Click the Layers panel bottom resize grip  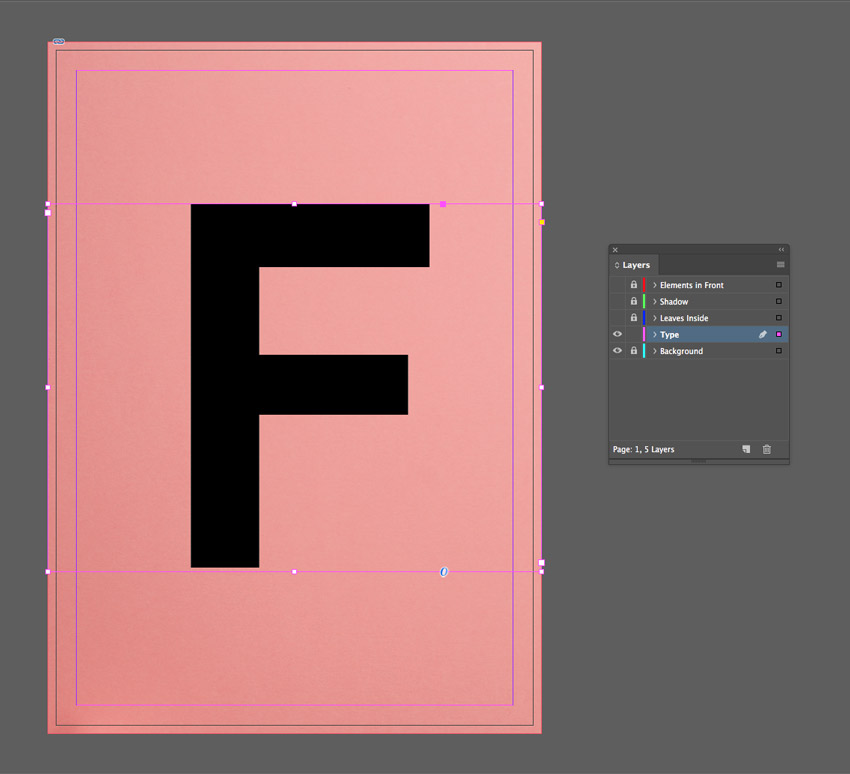(x=698, y=461)
